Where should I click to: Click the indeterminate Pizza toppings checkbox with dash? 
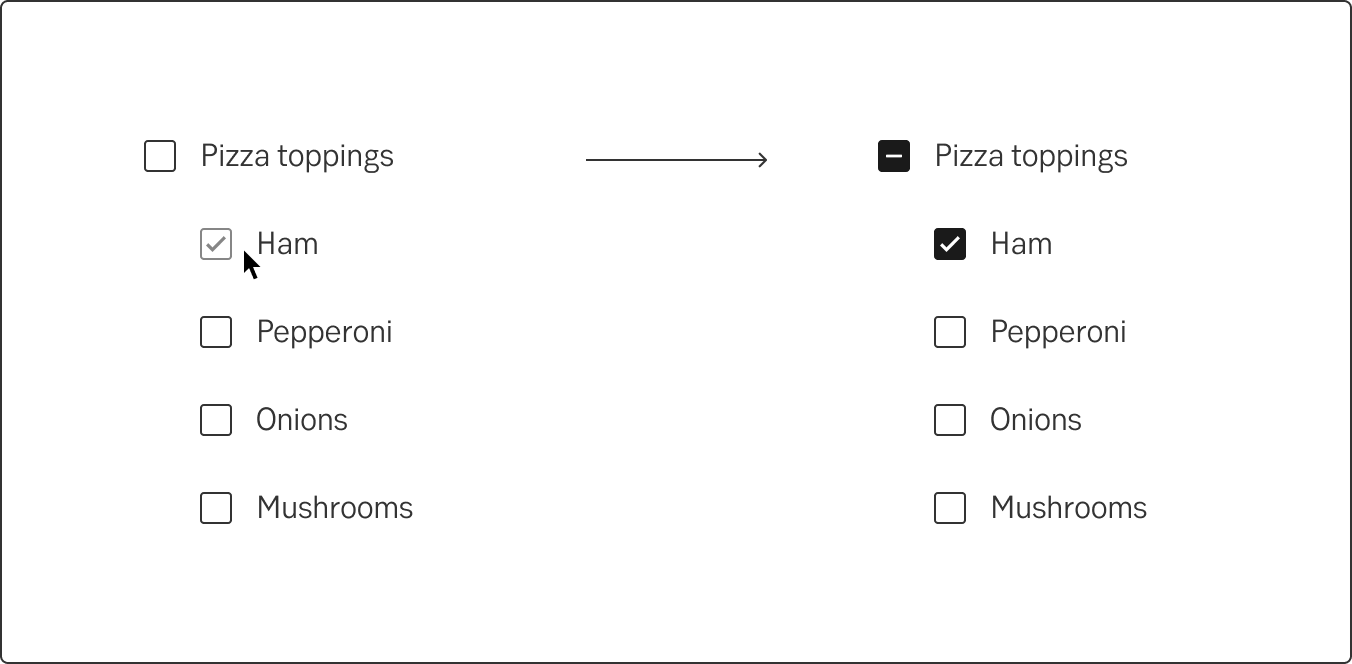point(894,156)
